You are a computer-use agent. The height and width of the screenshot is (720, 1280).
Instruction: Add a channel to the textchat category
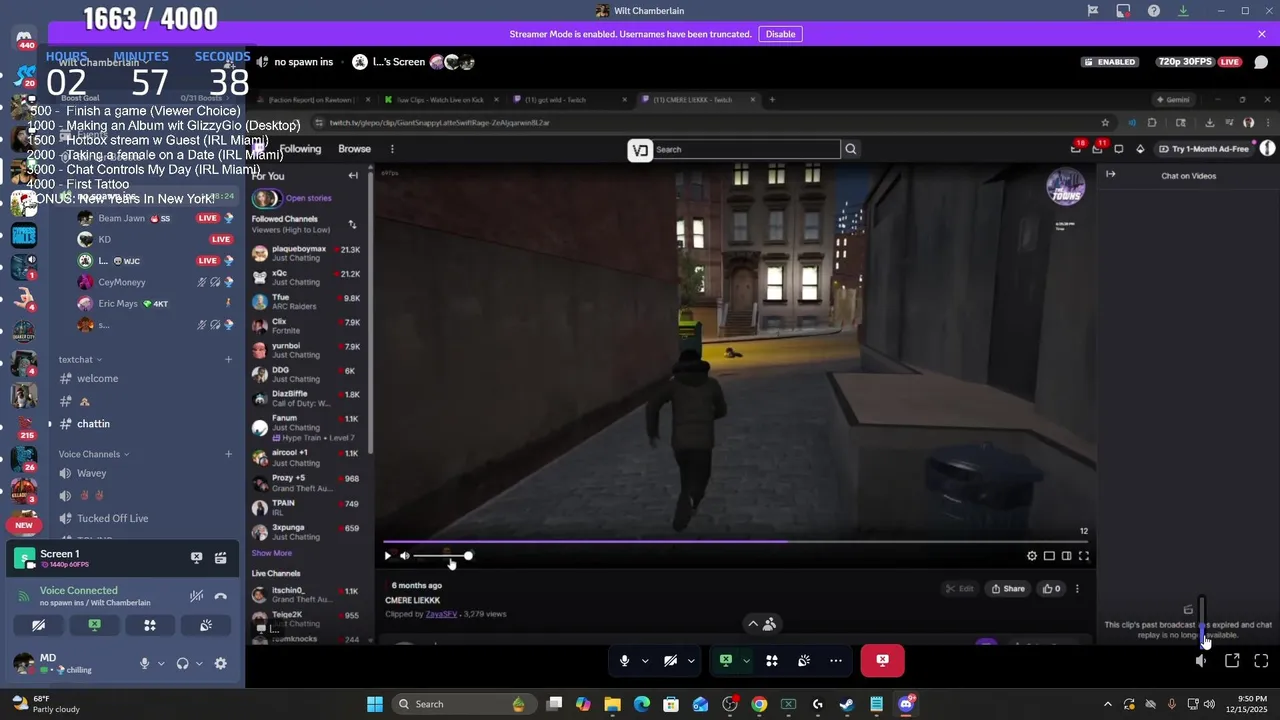(228, 360)
